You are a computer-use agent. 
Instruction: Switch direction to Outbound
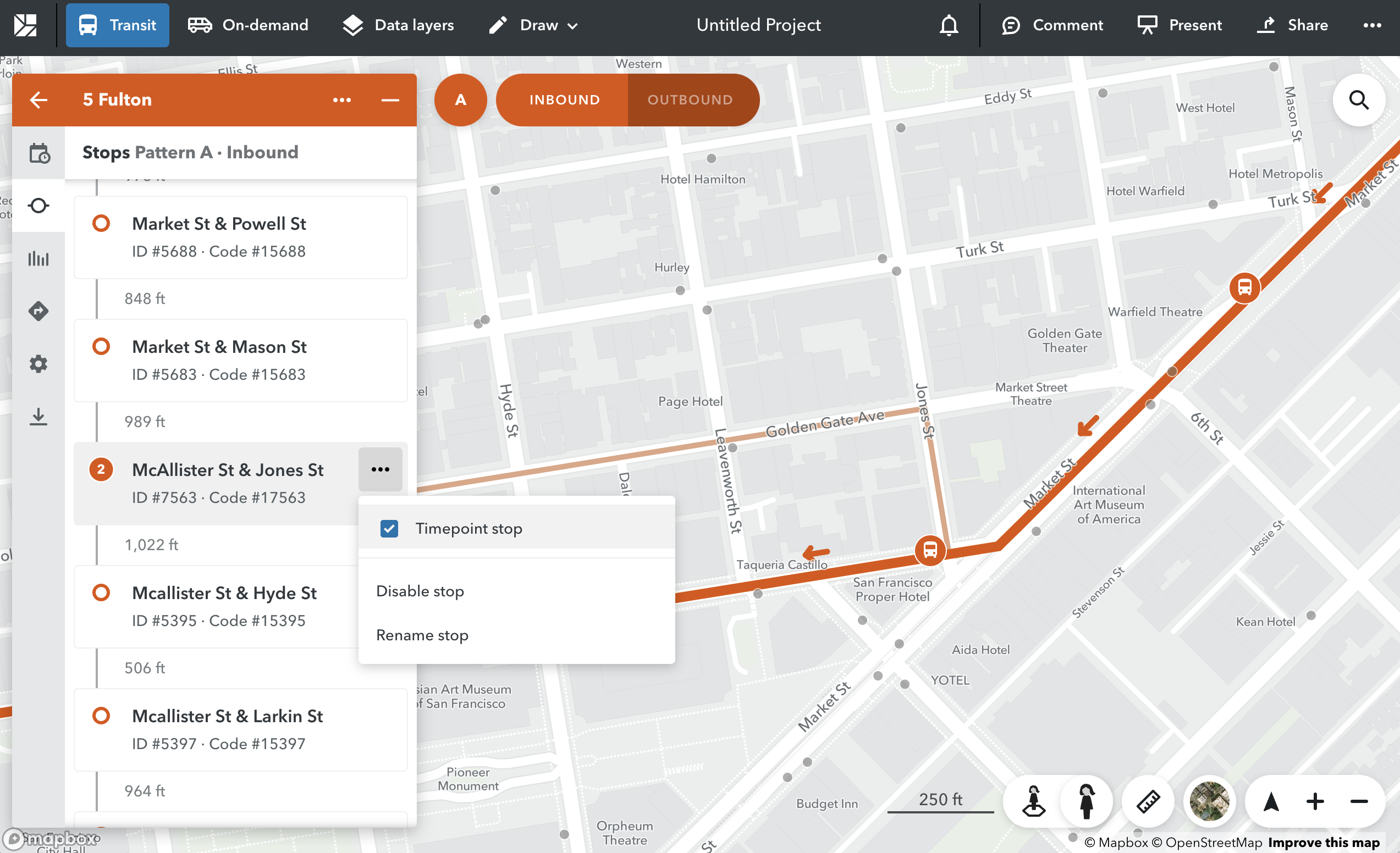point(690,100)
